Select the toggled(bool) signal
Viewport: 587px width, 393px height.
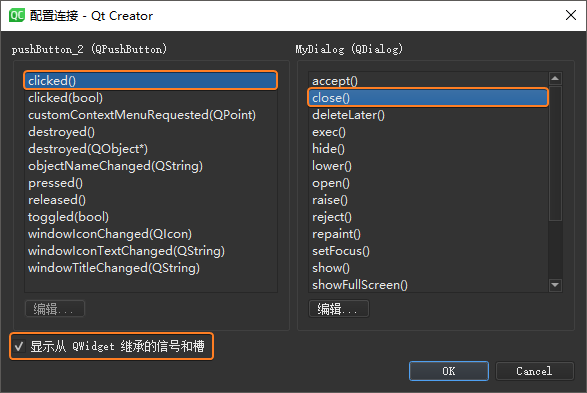tap(151, 217)
